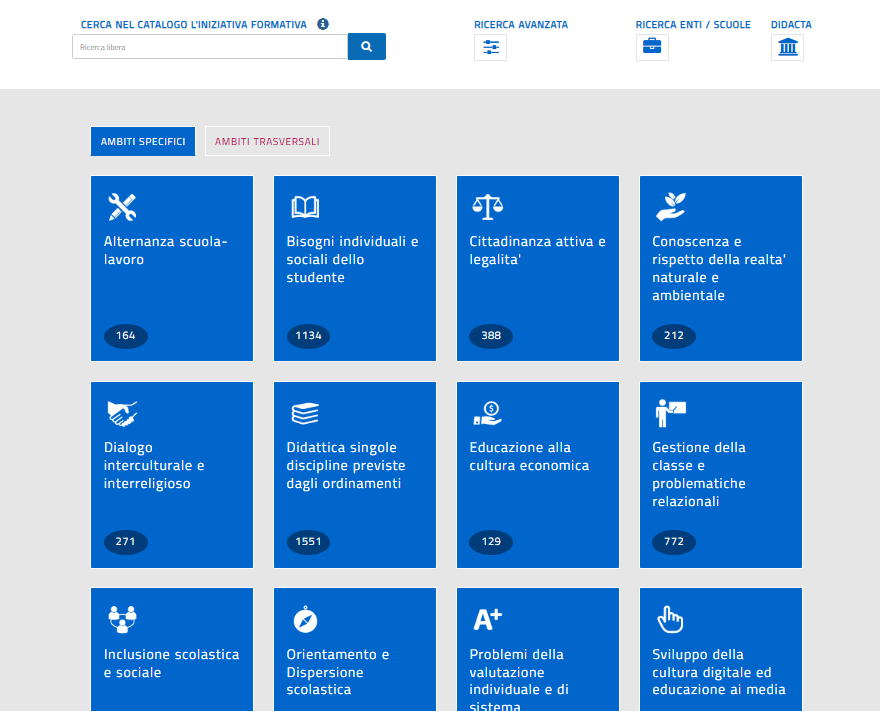Click the 129 count badge

pyautogui.click(x=491, y=542)
